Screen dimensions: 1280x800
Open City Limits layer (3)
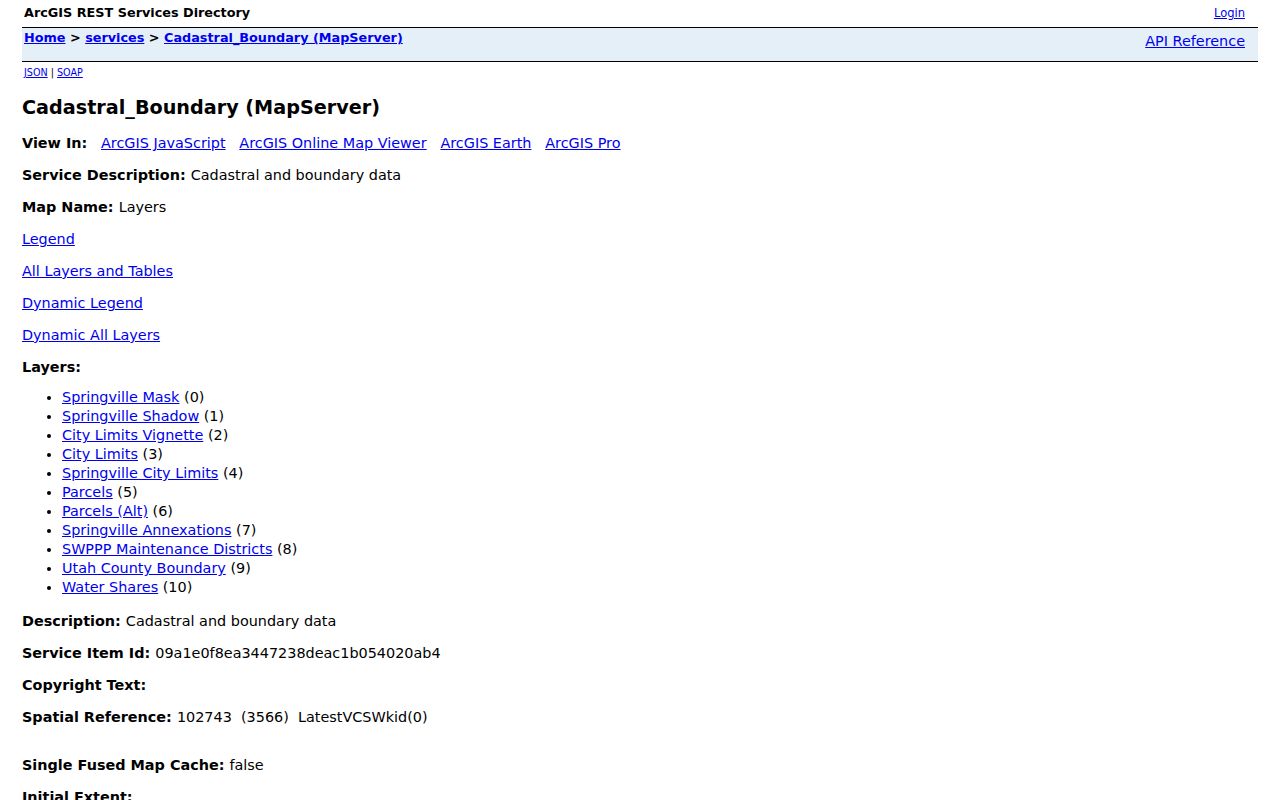[100, 454]
